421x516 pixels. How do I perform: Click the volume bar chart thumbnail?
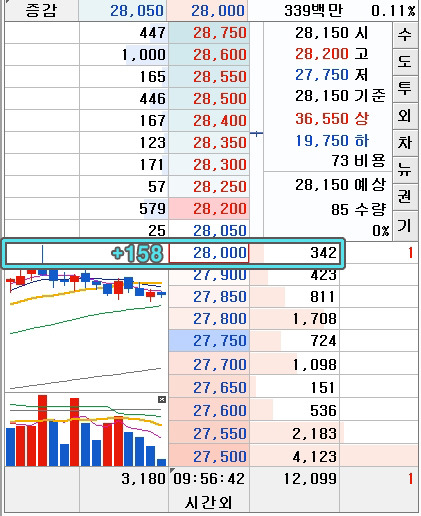click(x=87, y=430)
